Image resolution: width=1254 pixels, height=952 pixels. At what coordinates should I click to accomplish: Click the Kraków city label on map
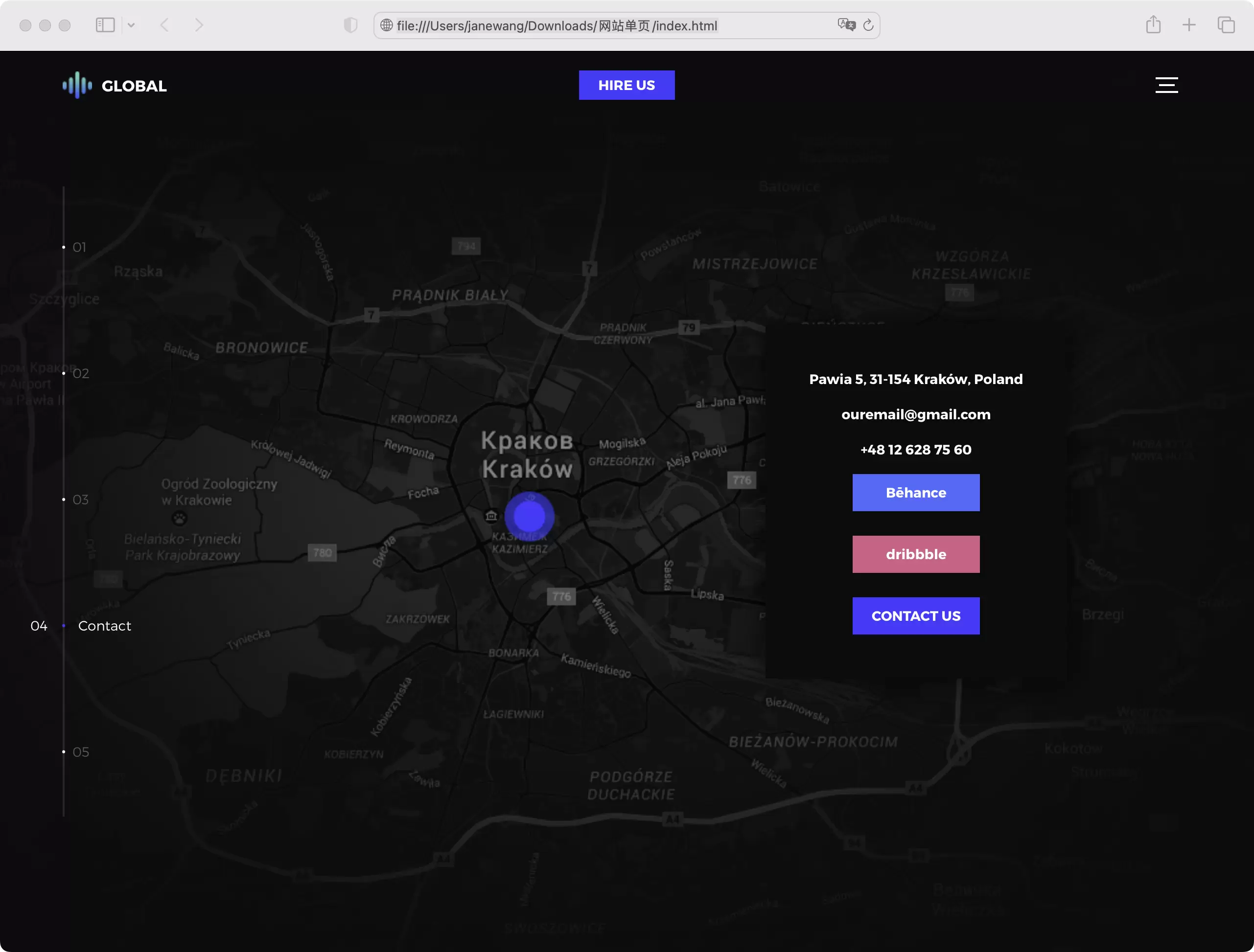pyautogui.click(x=527, y=469)
